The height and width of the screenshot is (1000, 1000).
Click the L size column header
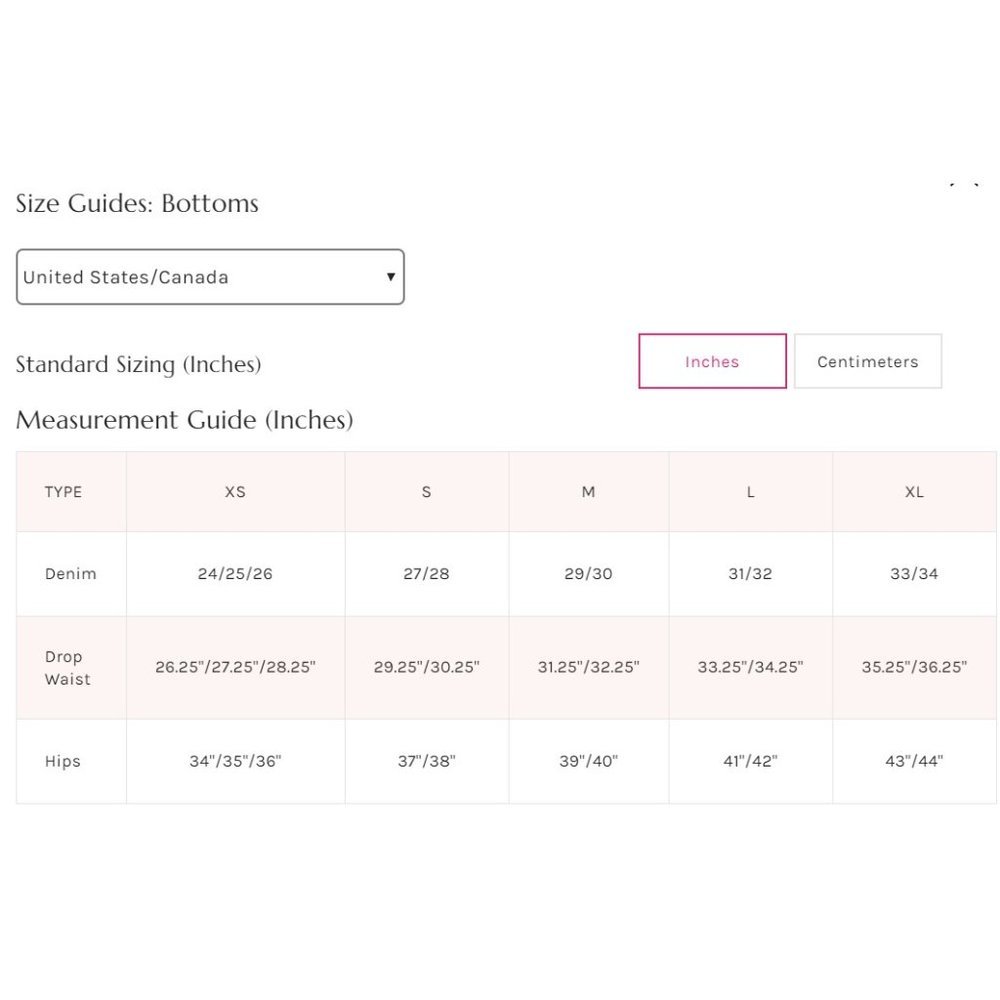click(750, 492)
